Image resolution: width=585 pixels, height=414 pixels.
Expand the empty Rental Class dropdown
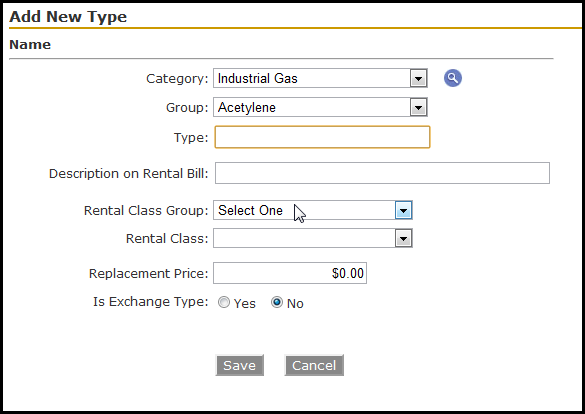(313, 238)
